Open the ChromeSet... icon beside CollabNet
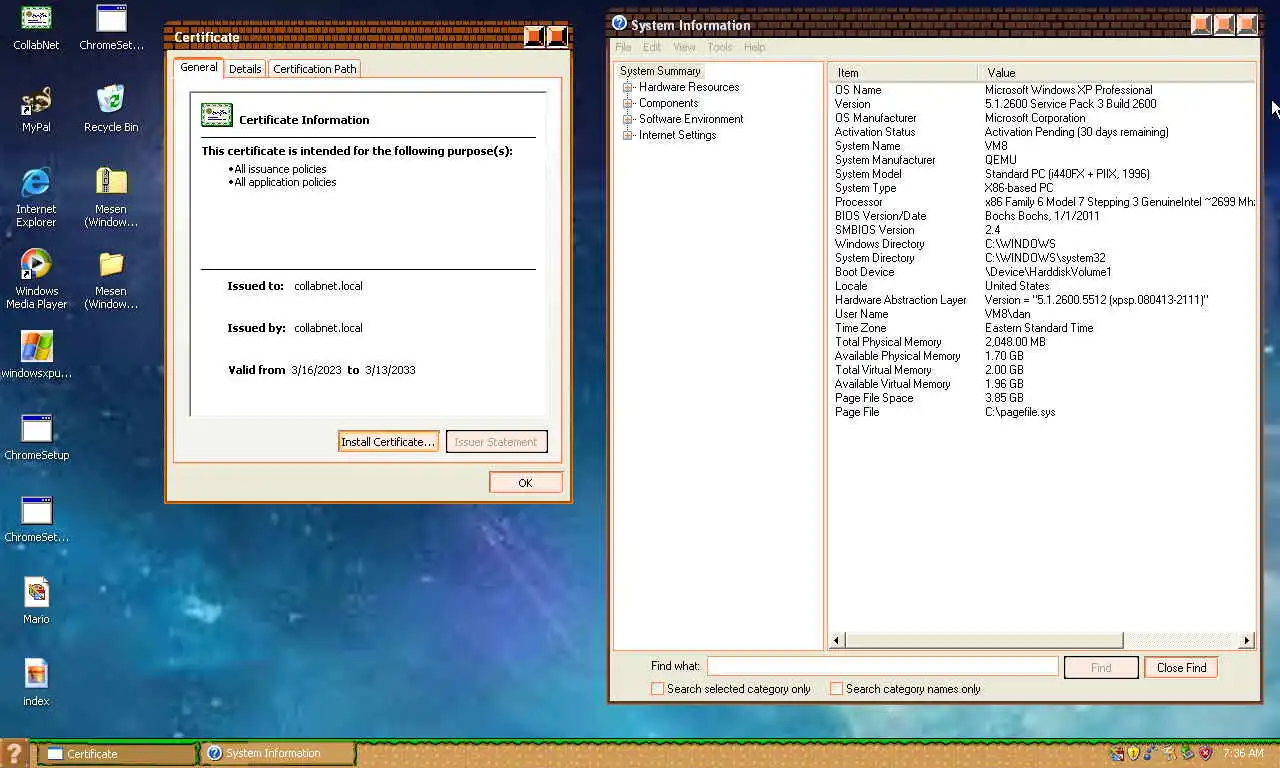 click(111, 27)
